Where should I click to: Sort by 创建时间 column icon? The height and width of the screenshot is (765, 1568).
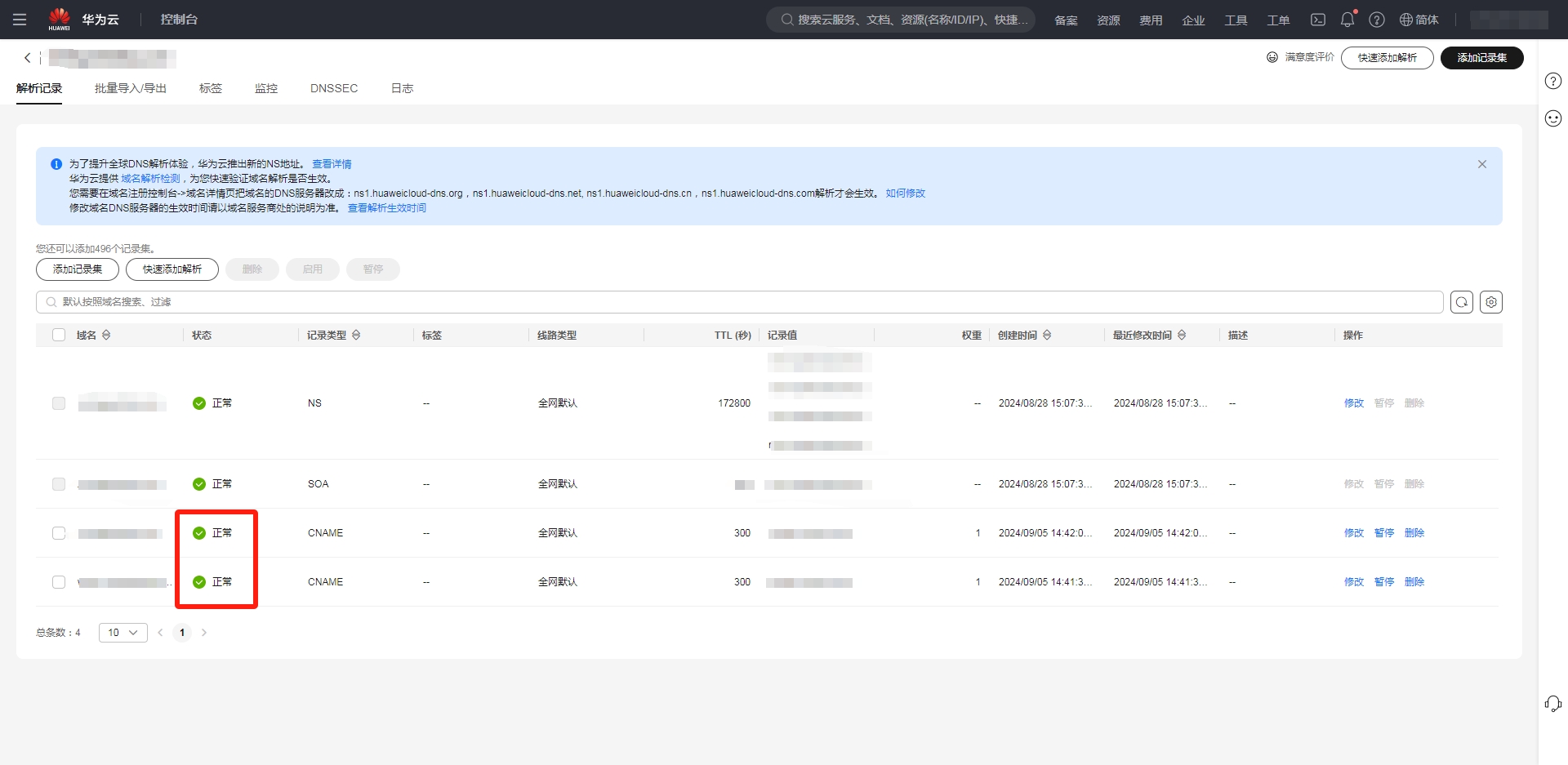pos(1047,336)
